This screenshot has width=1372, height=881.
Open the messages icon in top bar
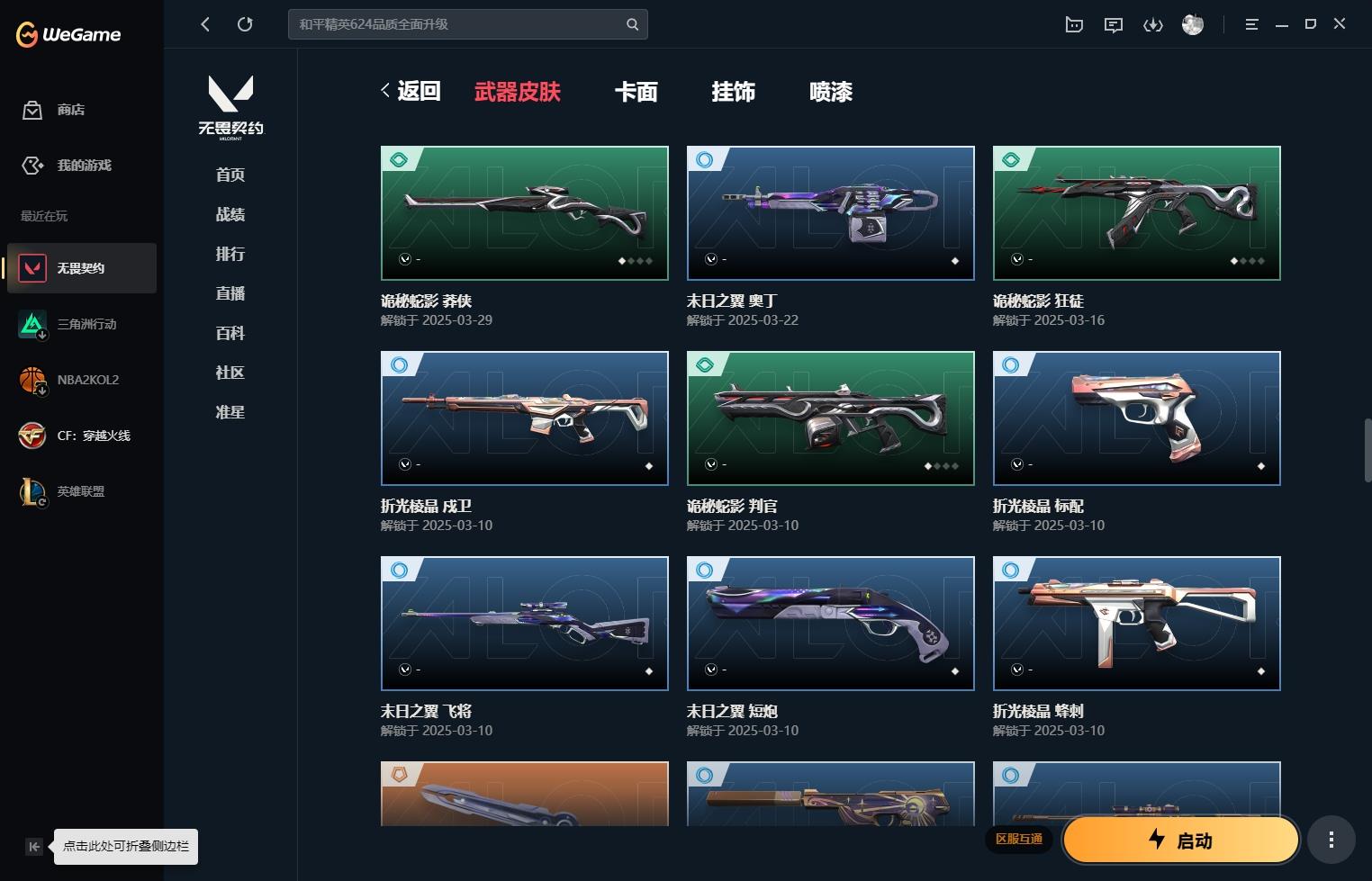click(x=1114, y=24)
